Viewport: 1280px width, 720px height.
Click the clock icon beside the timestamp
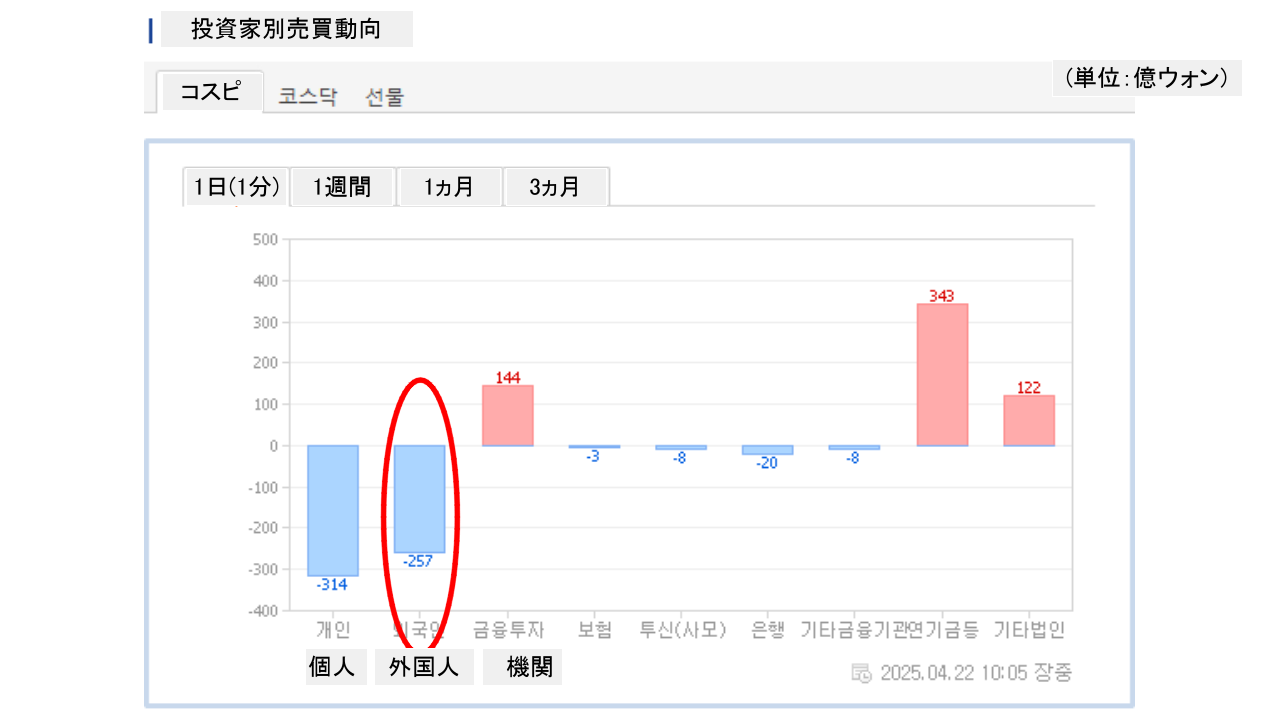point(861,672)
